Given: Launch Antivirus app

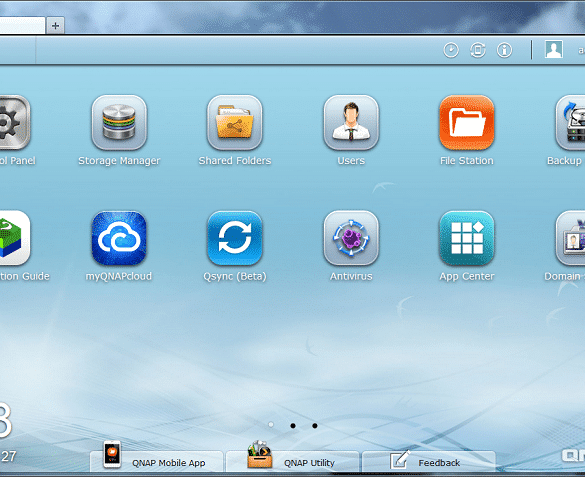Looking at the screenshot, I should click(351, 238).
